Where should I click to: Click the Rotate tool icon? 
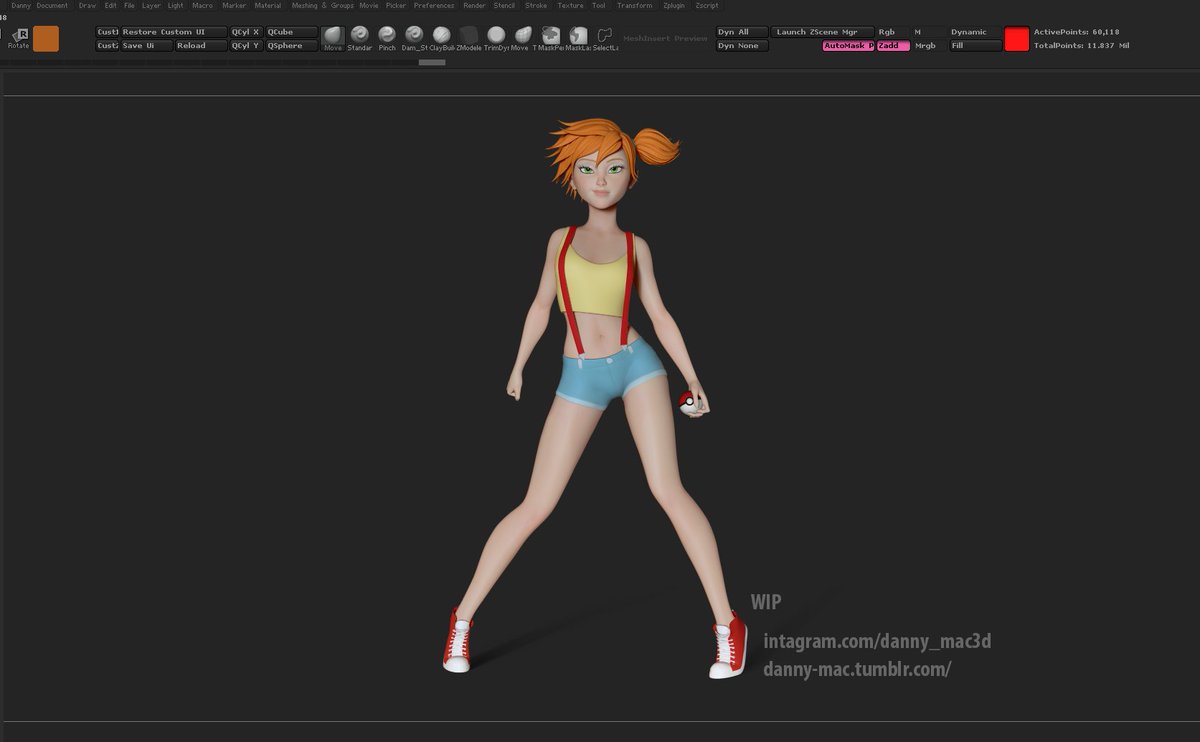coord(18,38)
